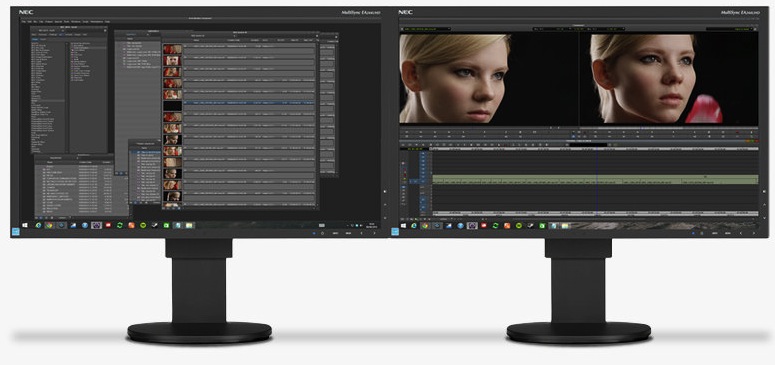Click orange app icon on left taskbar

(131, 225)
